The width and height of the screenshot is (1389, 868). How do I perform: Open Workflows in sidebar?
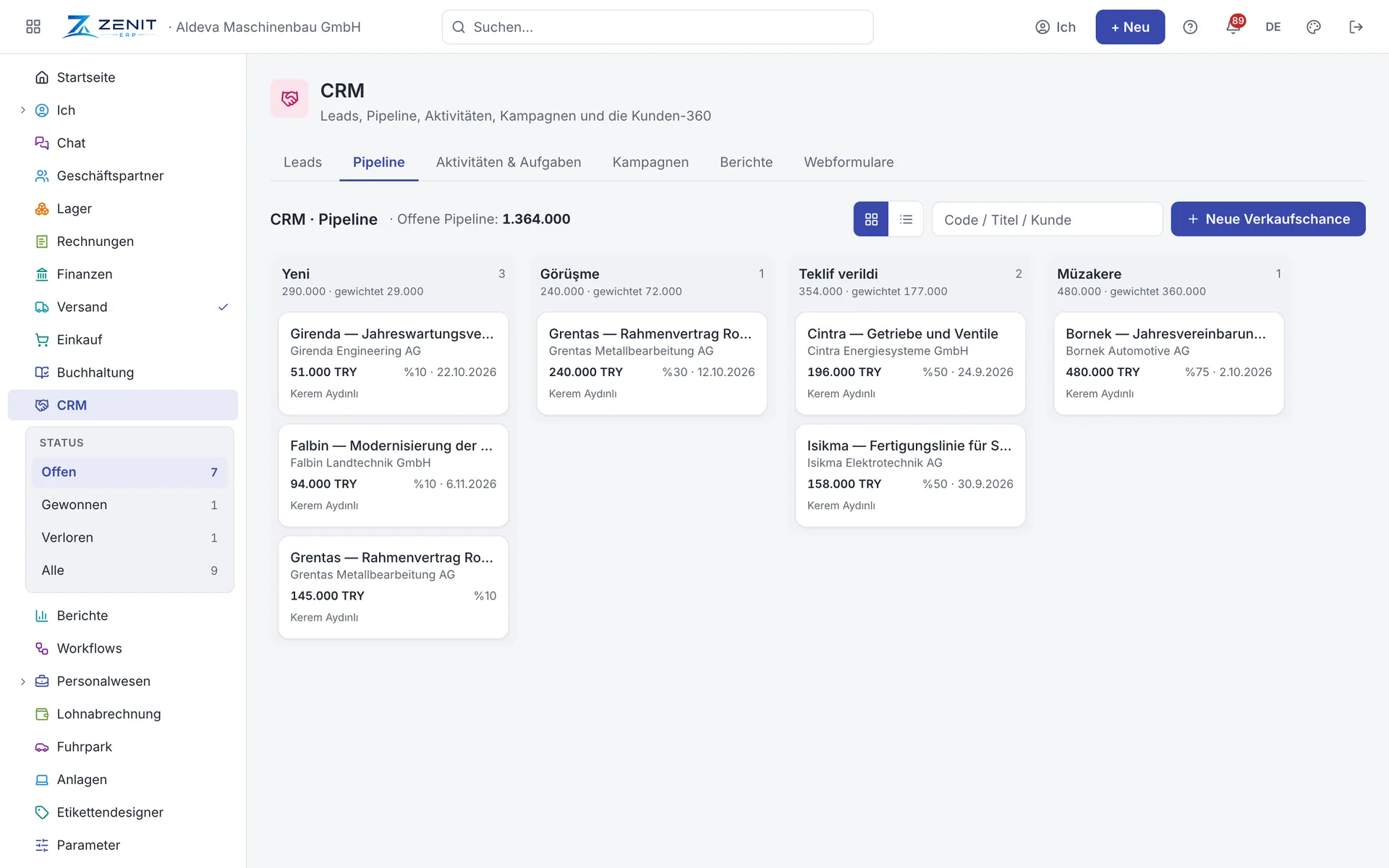pos(123,648)
